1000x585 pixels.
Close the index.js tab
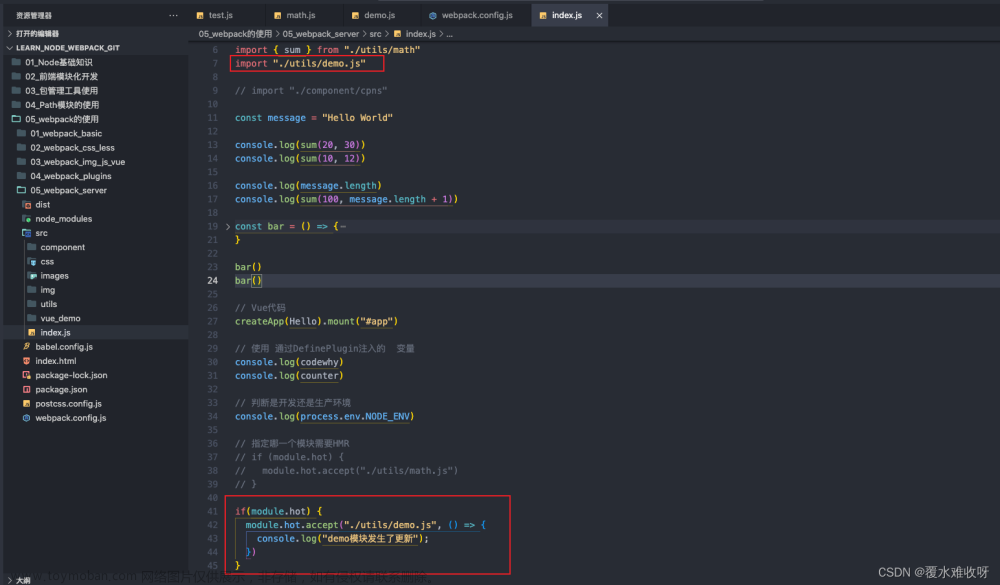[x=599, y=15]
